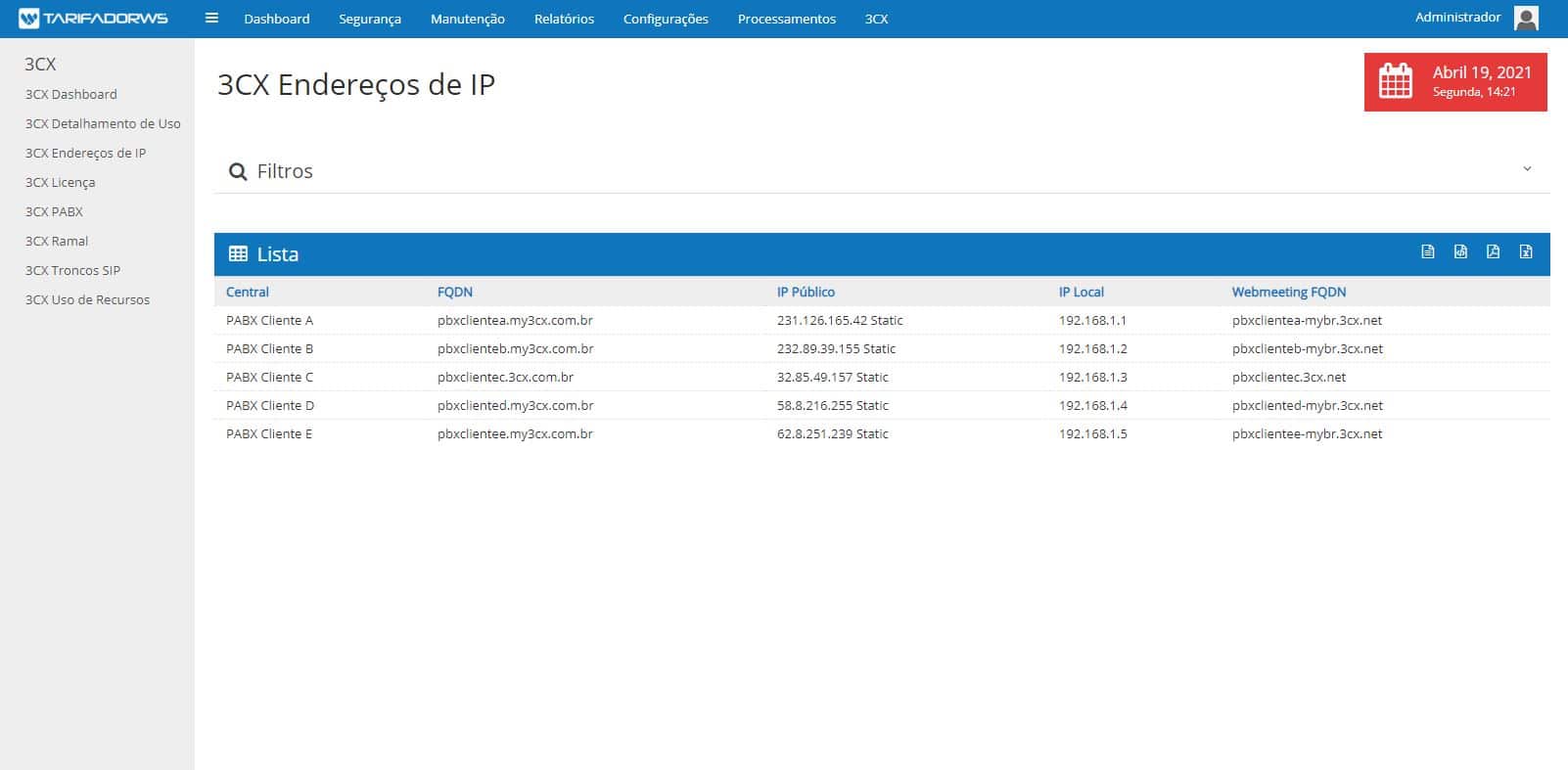The width and height of the screenshot is (1568, 770).
Task: Open the Processamentos menu
Action: [787, 19]
